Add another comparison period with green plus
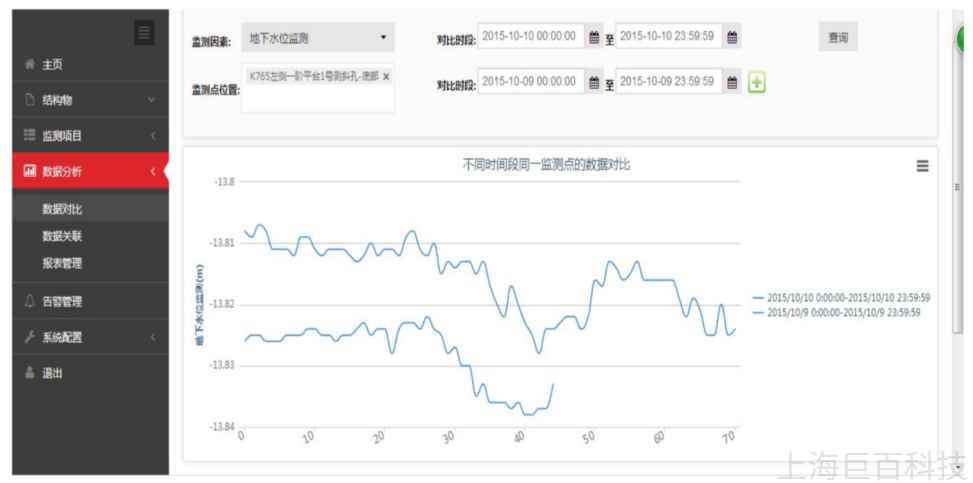 point(757,83)
